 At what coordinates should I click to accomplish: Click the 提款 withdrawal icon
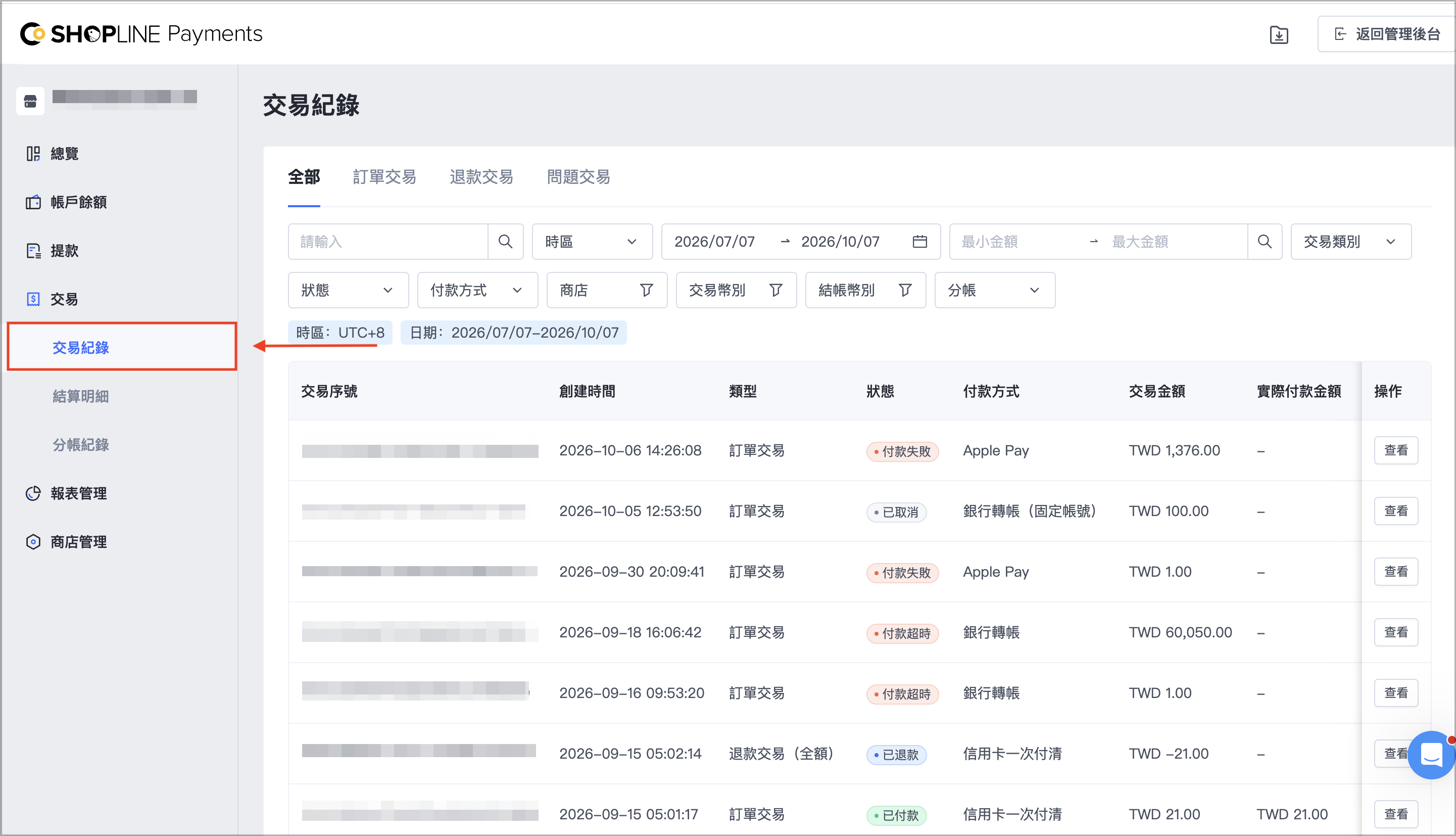[x=33, y=251]
